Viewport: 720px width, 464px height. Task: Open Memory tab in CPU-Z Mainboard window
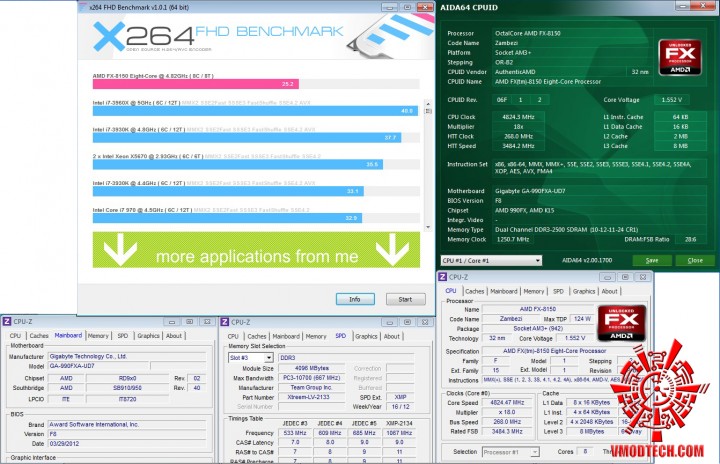[x=98, y=336]
